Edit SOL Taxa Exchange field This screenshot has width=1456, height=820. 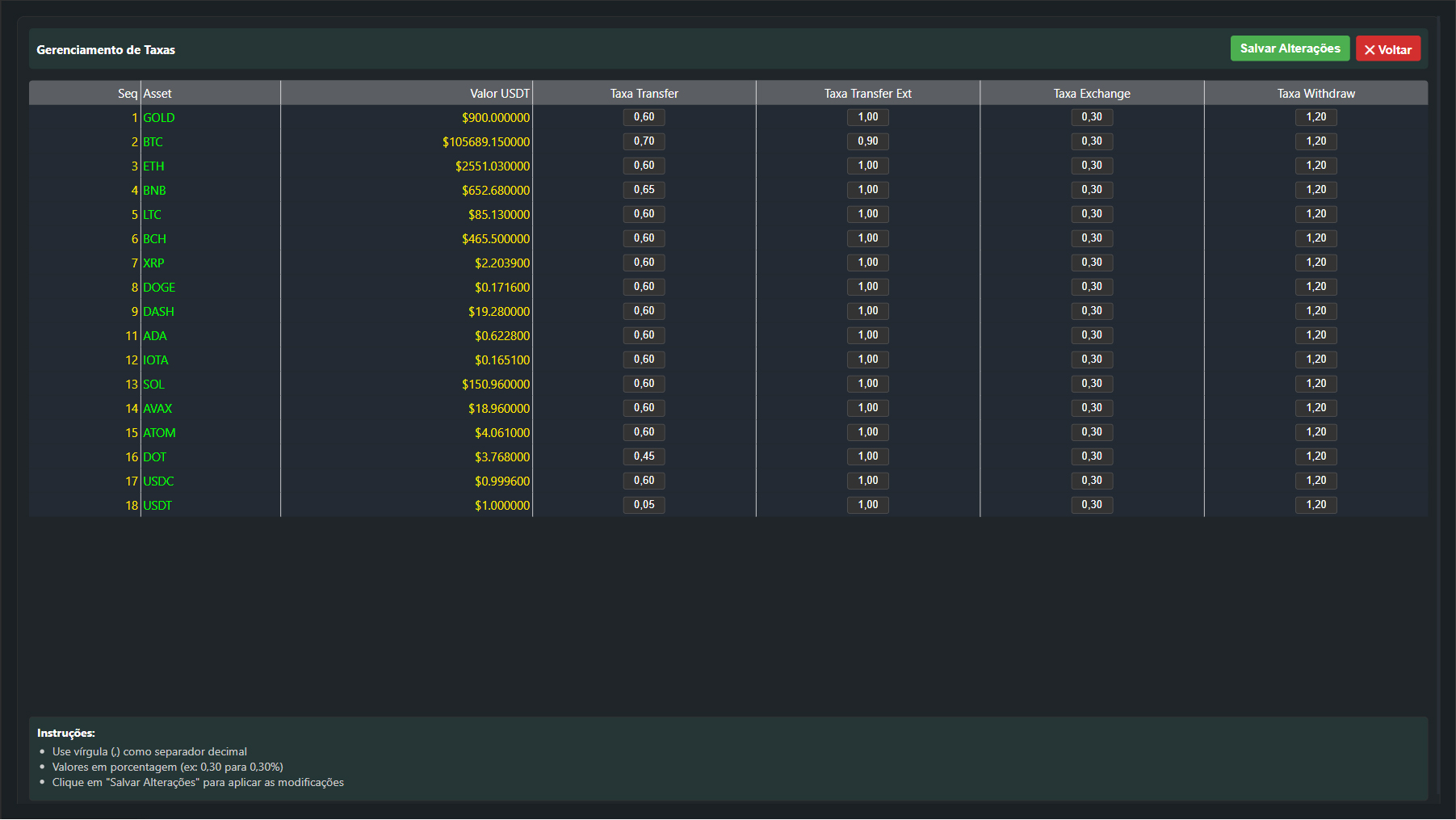(x=1092, y=384)
